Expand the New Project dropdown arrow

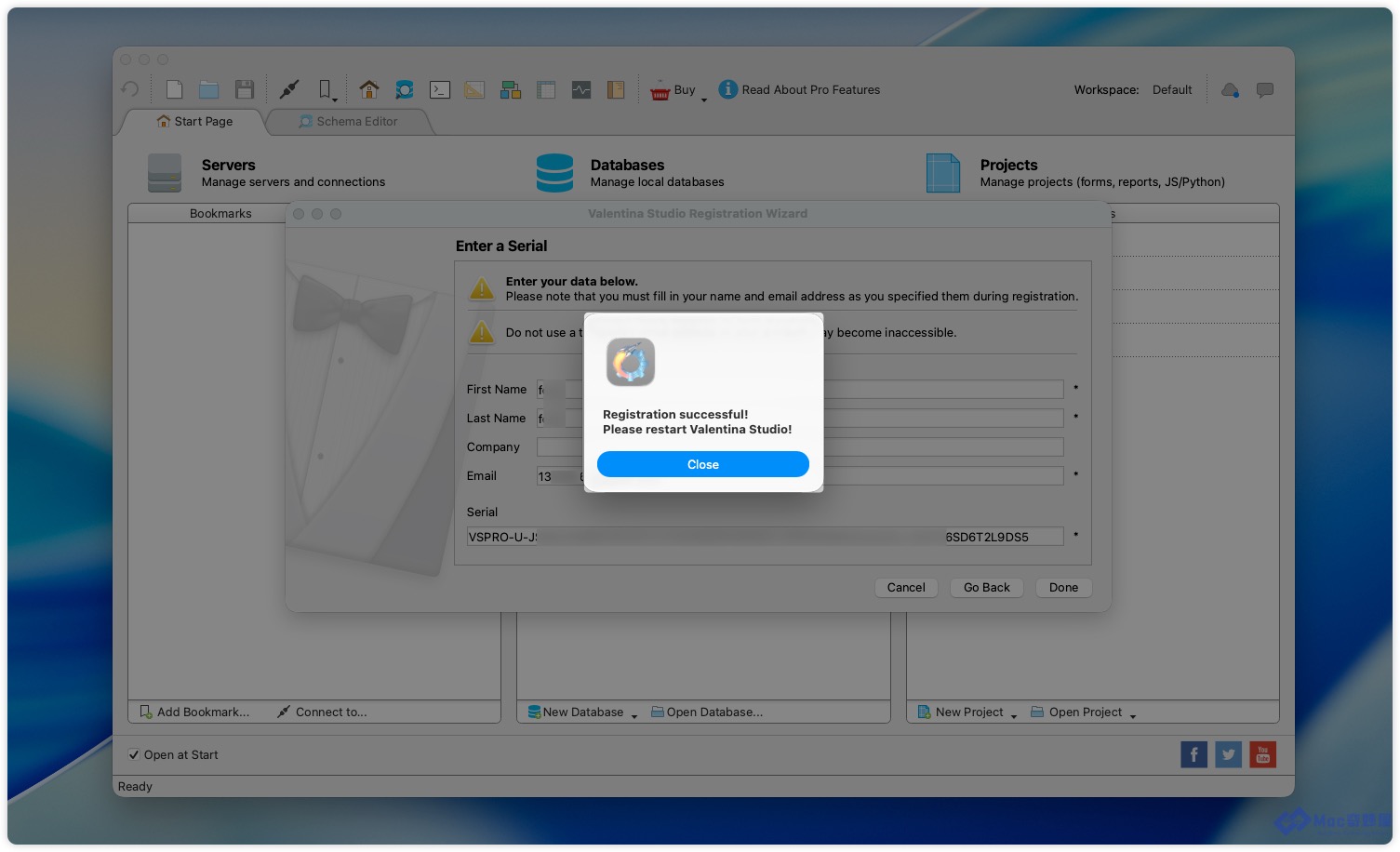[x=1014, y=715]
